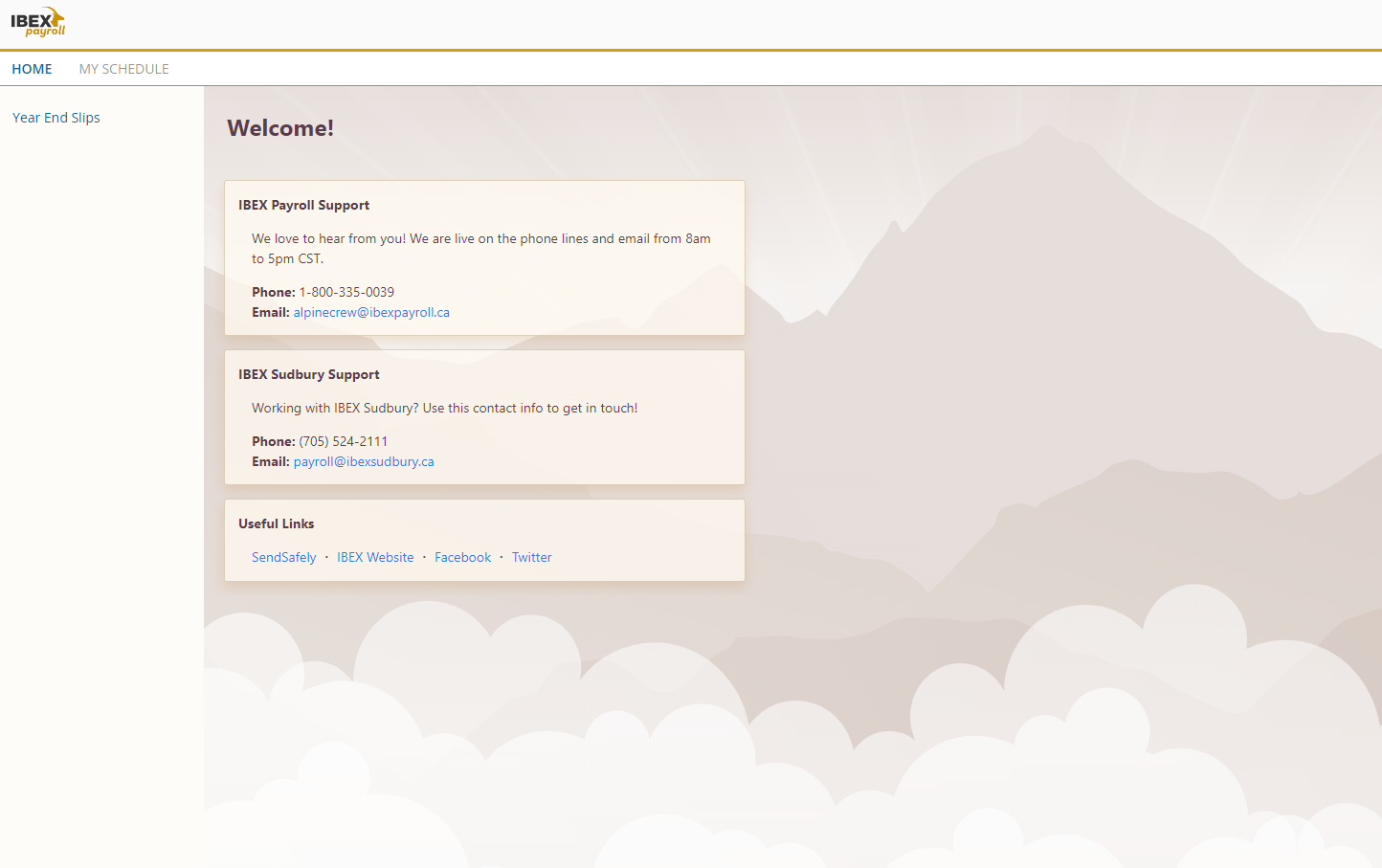
Task: Click the 'Working with IBEX Sudbury?' text
Action: click(444, 408)
